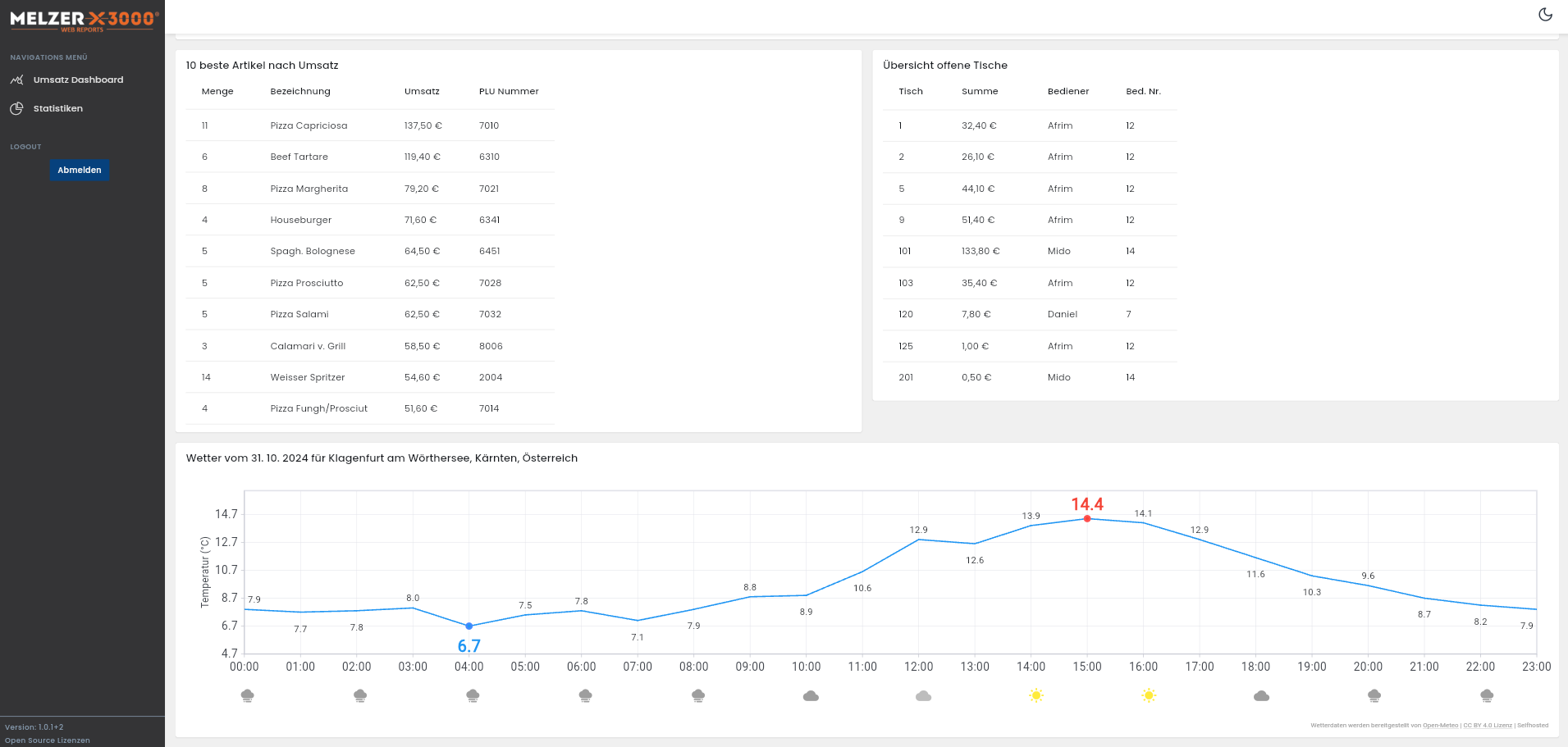Screen dimensions: 1568x747
Task: Click the Statistiken pie chart icon
Action: [x=16, y=107]
